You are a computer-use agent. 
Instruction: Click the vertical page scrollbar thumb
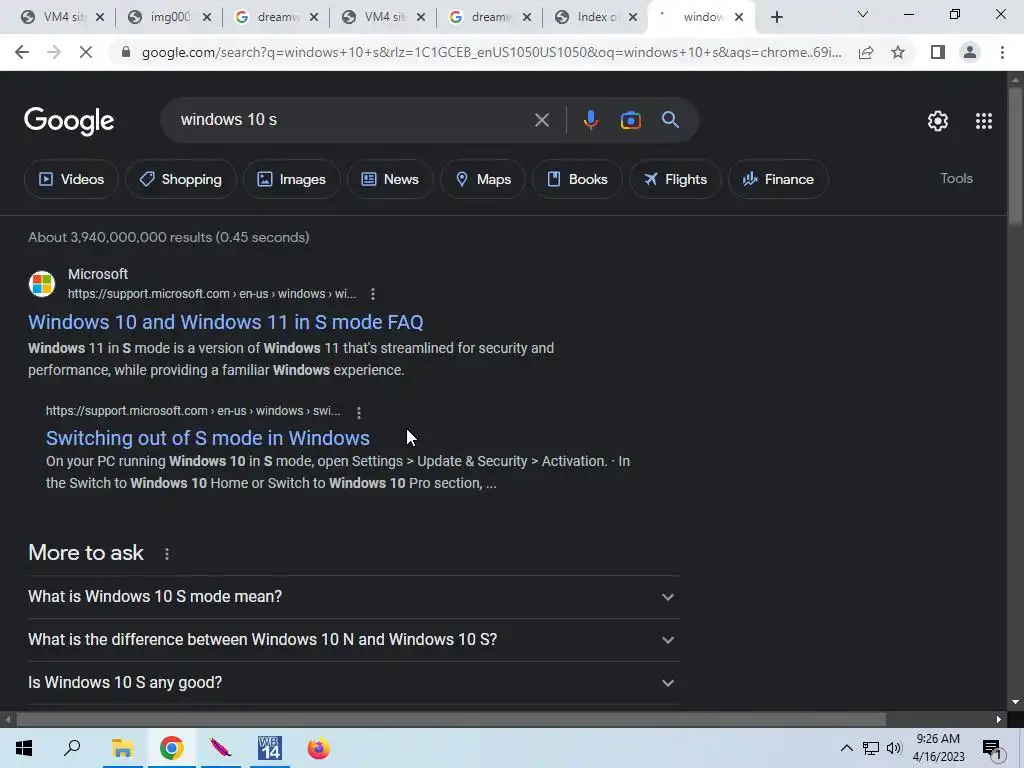pyautogui.click(x=1015, y=157)
